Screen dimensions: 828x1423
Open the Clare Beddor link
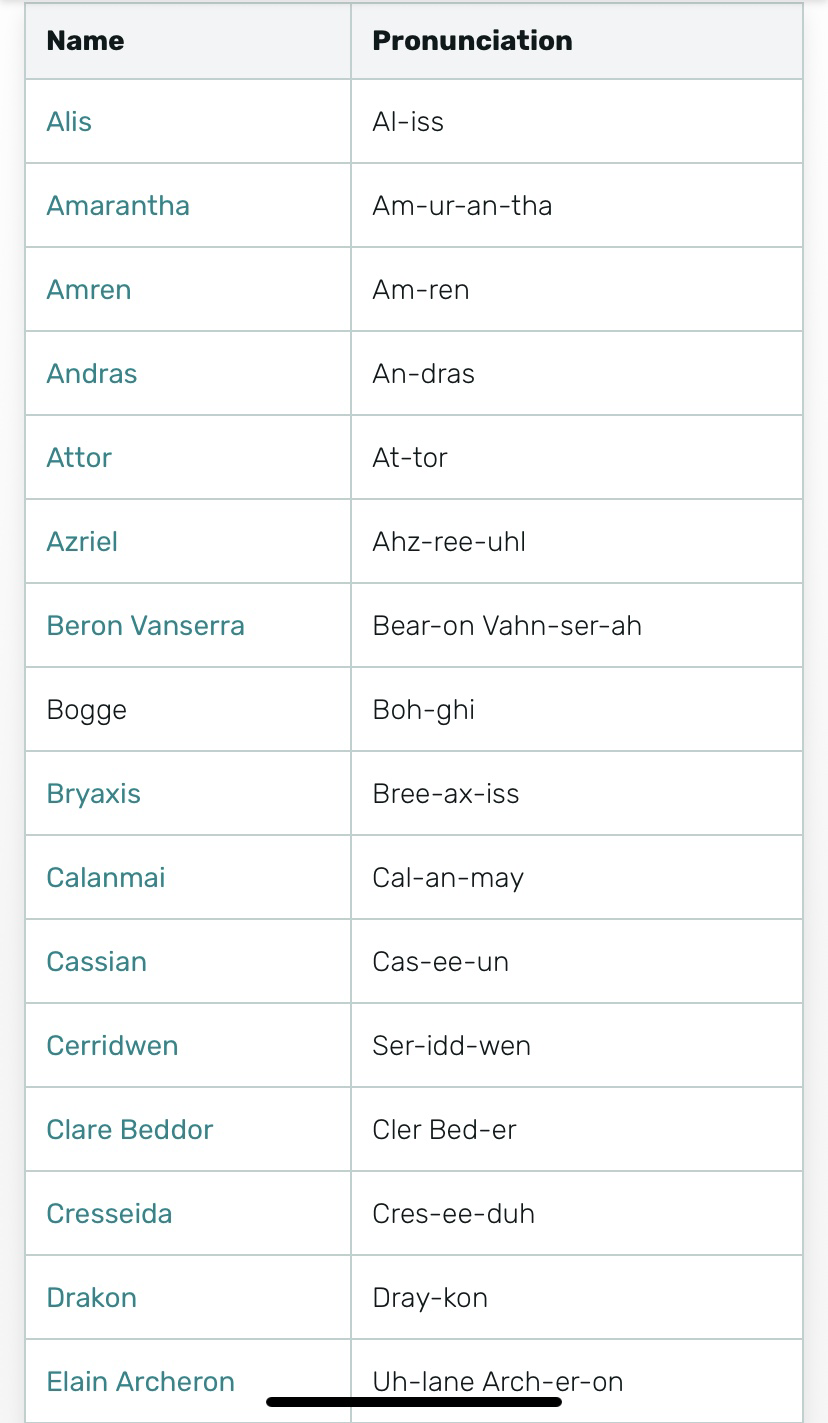pyautogui.click(x=130, y=1130)
